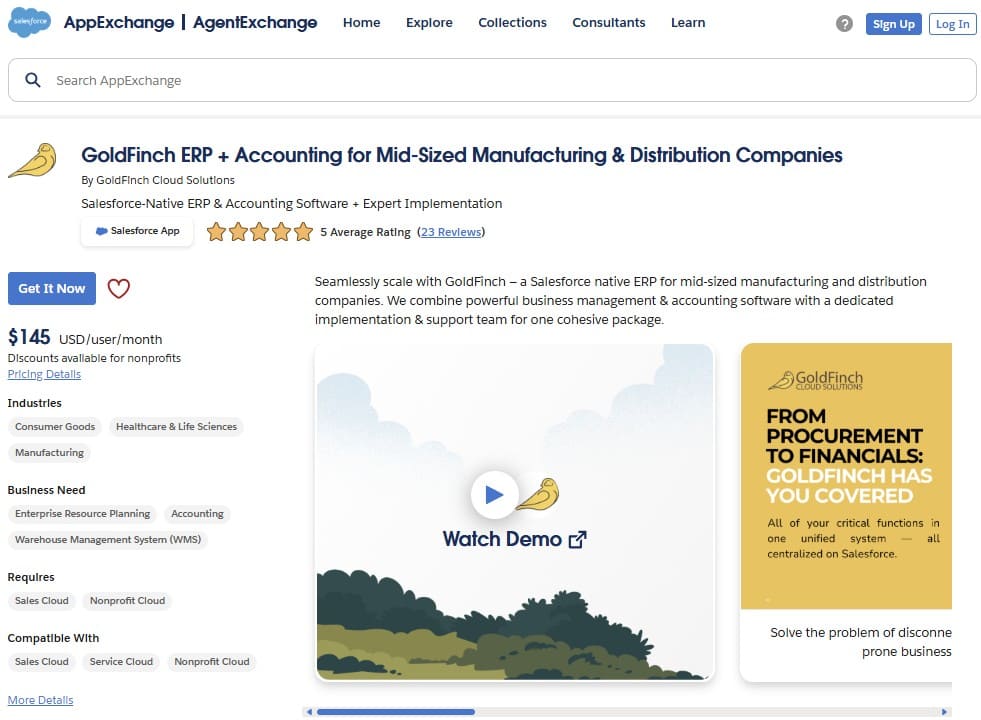Viewport: 981px width, 720px height.
Task: Click the Log In button
Action: 952,24
